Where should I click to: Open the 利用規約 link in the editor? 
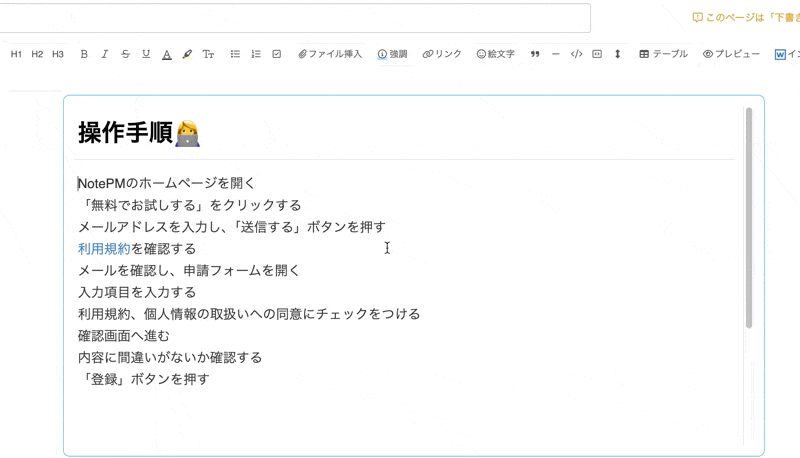pos(104,249)
